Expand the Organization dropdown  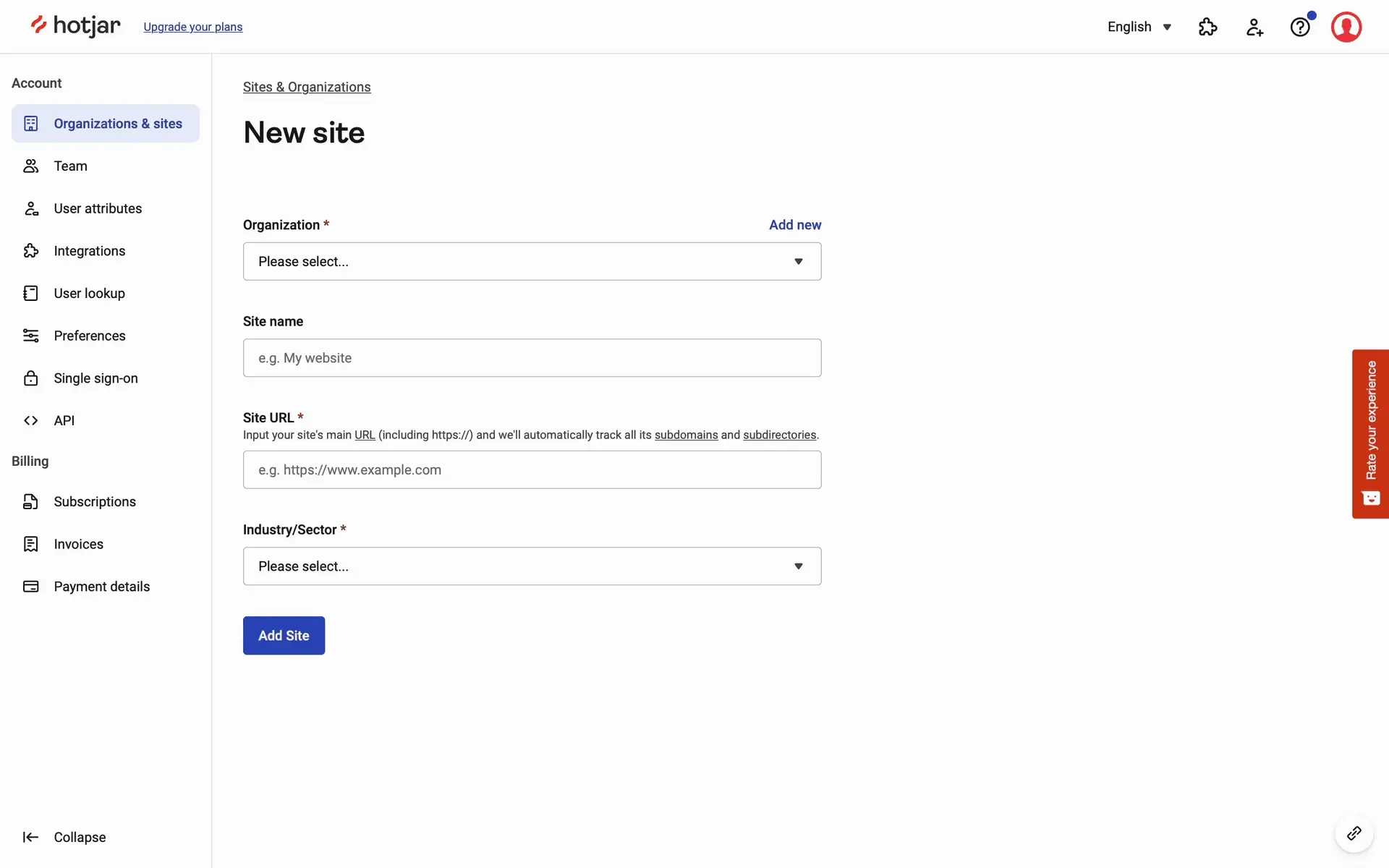click(x=532, y=261)
